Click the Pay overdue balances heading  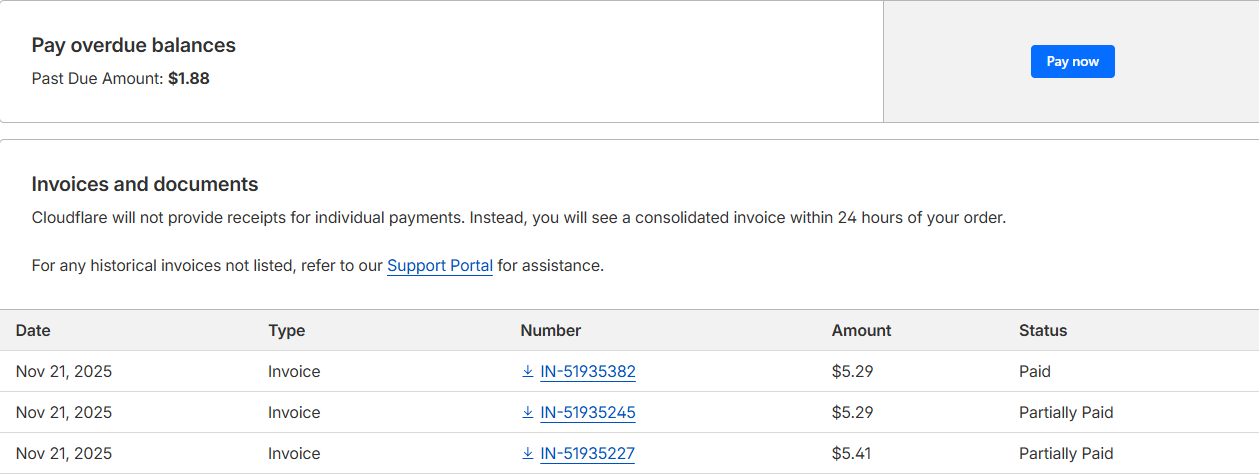[x=134, y=45]
